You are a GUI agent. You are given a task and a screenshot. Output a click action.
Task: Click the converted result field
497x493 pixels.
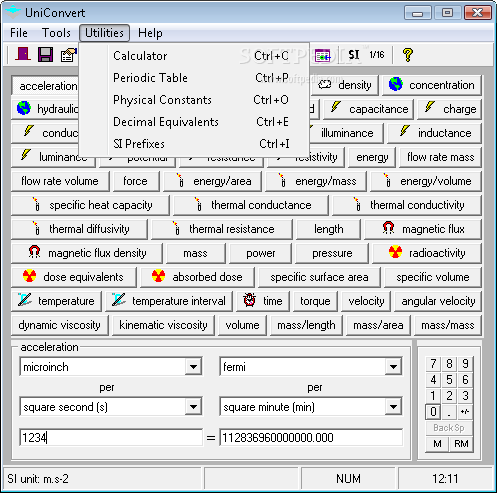[311, 437]
